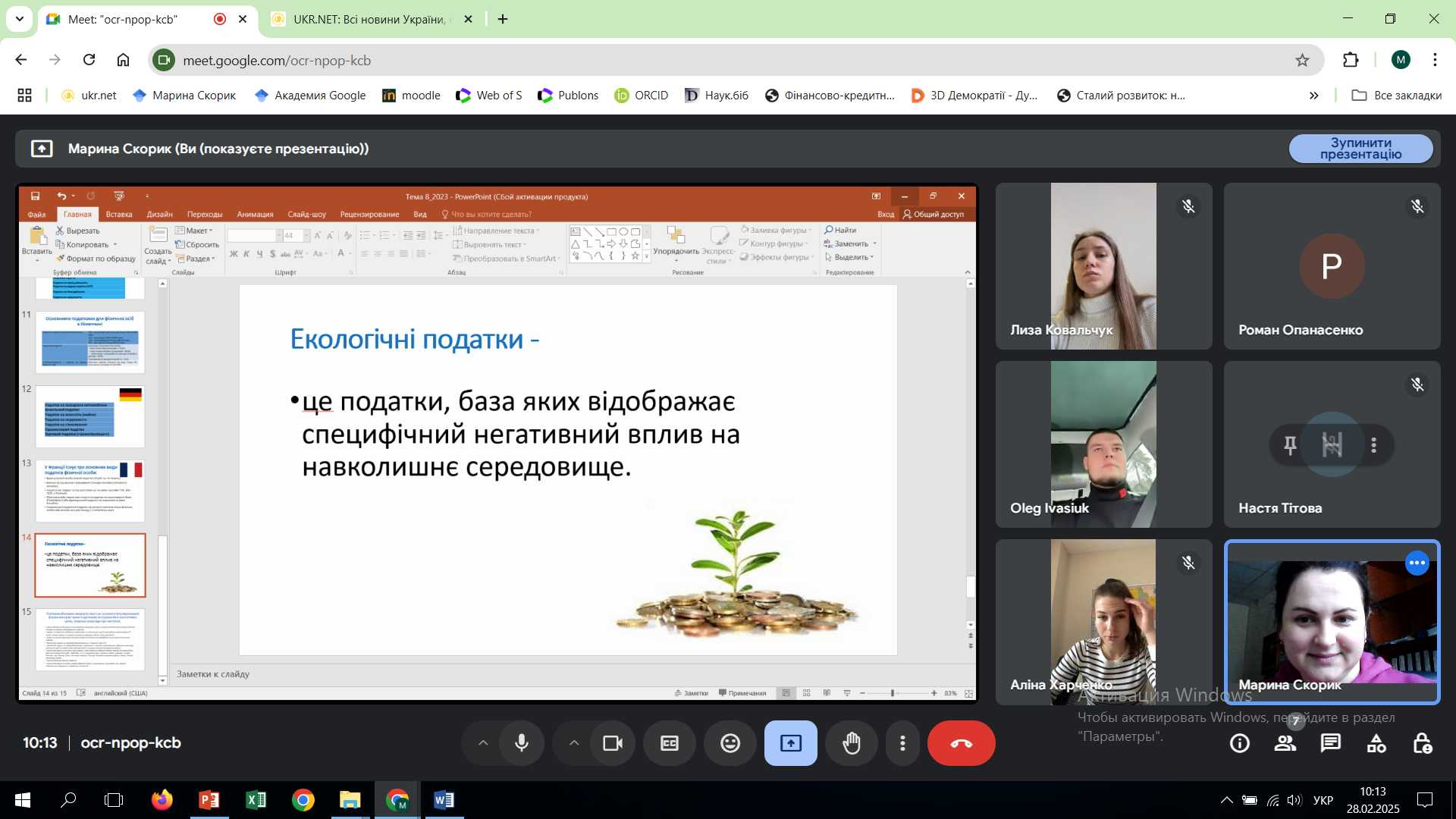Click Формат по образцу
This screenshot has height=819, width=1456.
click(96, 259)
